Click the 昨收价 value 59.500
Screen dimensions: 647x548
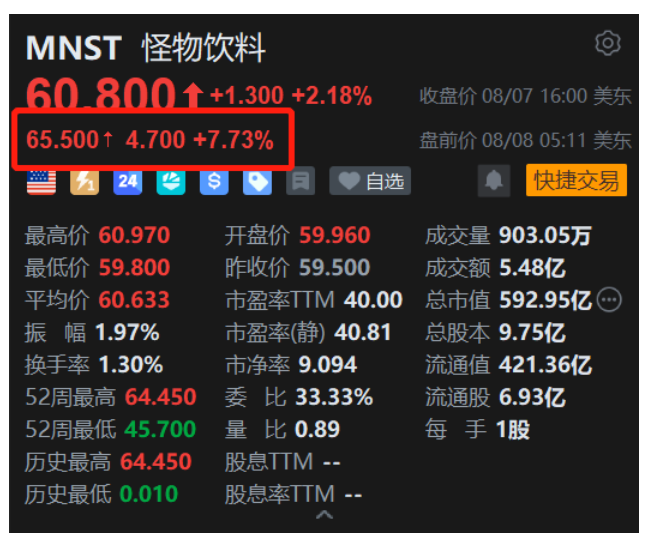[335, 267]
